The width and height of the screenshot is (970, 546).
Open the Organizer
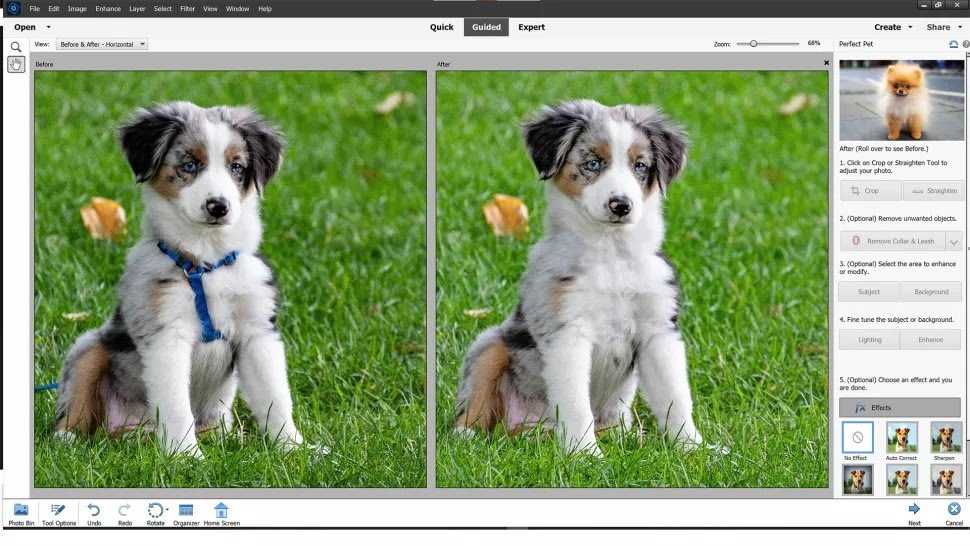[186, 511]
